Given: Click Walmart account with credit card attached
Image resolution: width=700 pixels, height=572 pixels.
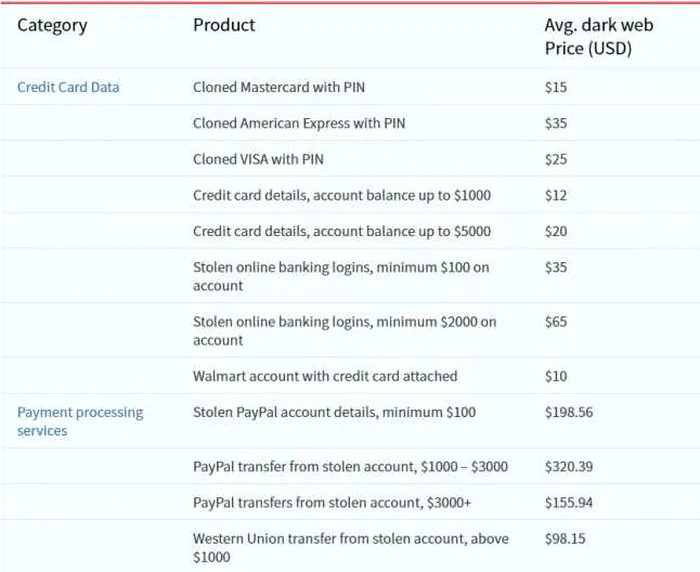Looking at the screenshot, I should pos(325,376).
